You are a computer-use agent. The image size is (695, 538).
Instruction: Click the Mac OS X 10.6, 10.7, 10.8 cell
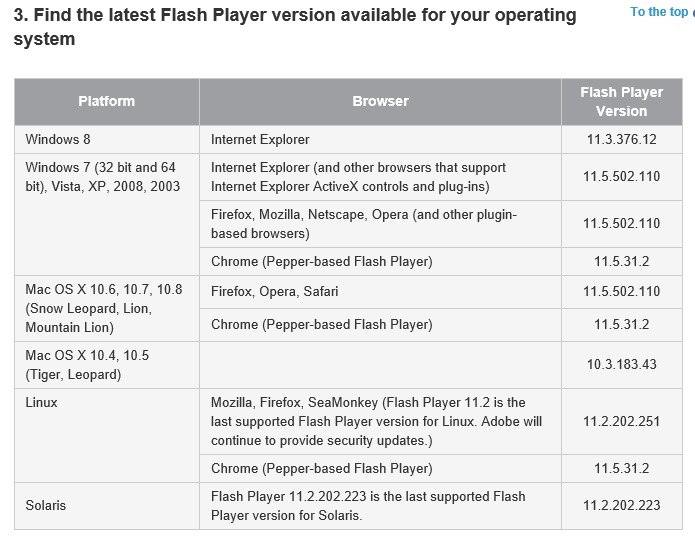click(107, 308)
